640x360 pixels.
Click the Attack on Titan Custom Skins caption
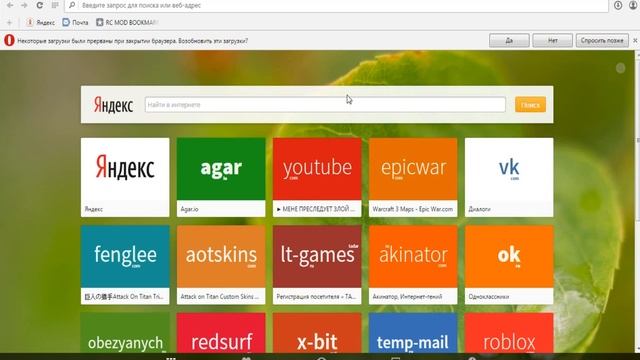[x=220, y=297]
